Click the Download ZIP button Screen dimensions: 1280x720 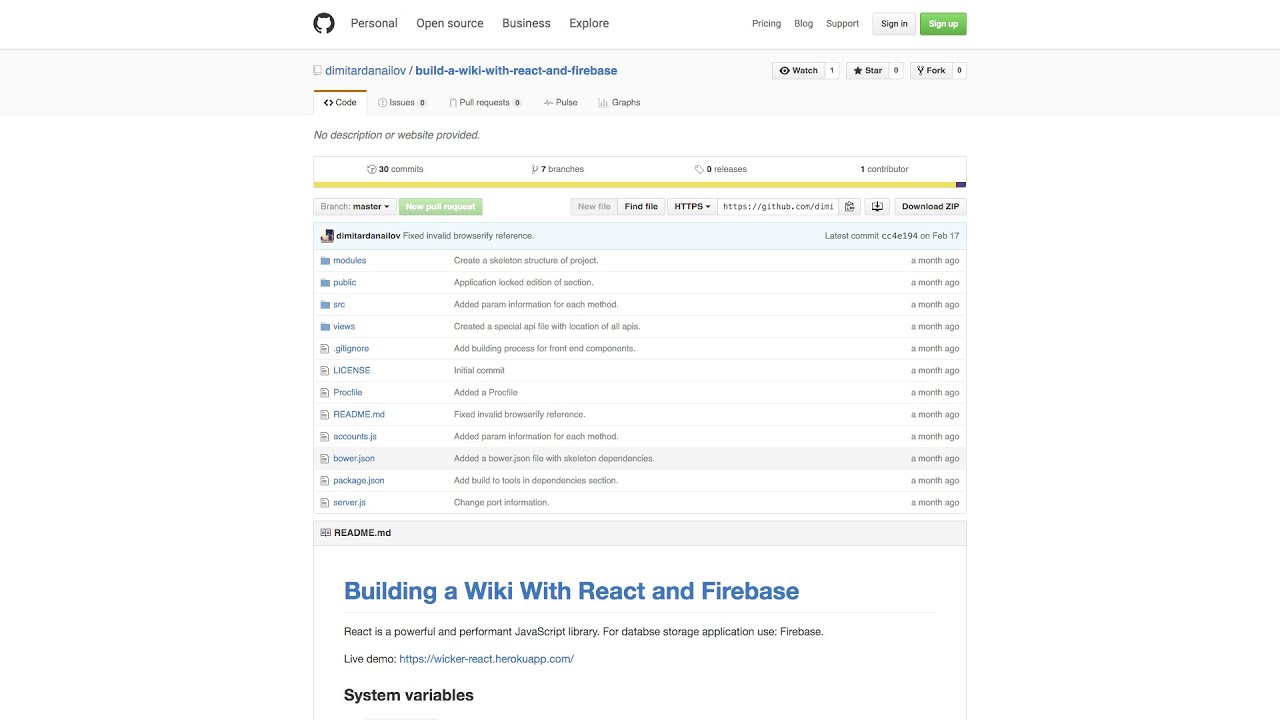pyautogui.click(x=930, y=207)
